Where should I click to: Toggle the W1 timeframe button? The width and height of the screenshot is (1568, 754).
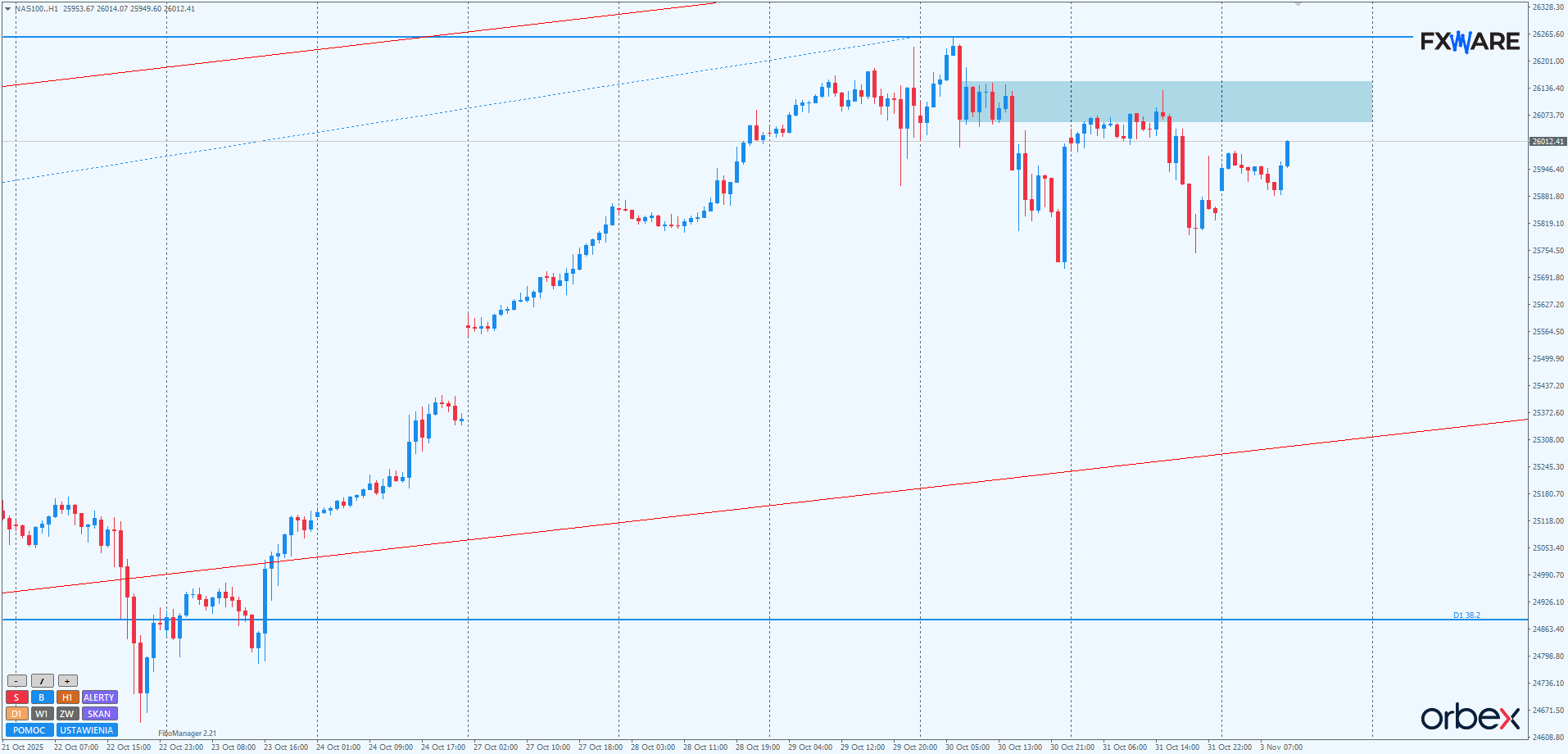click(42, 714)
